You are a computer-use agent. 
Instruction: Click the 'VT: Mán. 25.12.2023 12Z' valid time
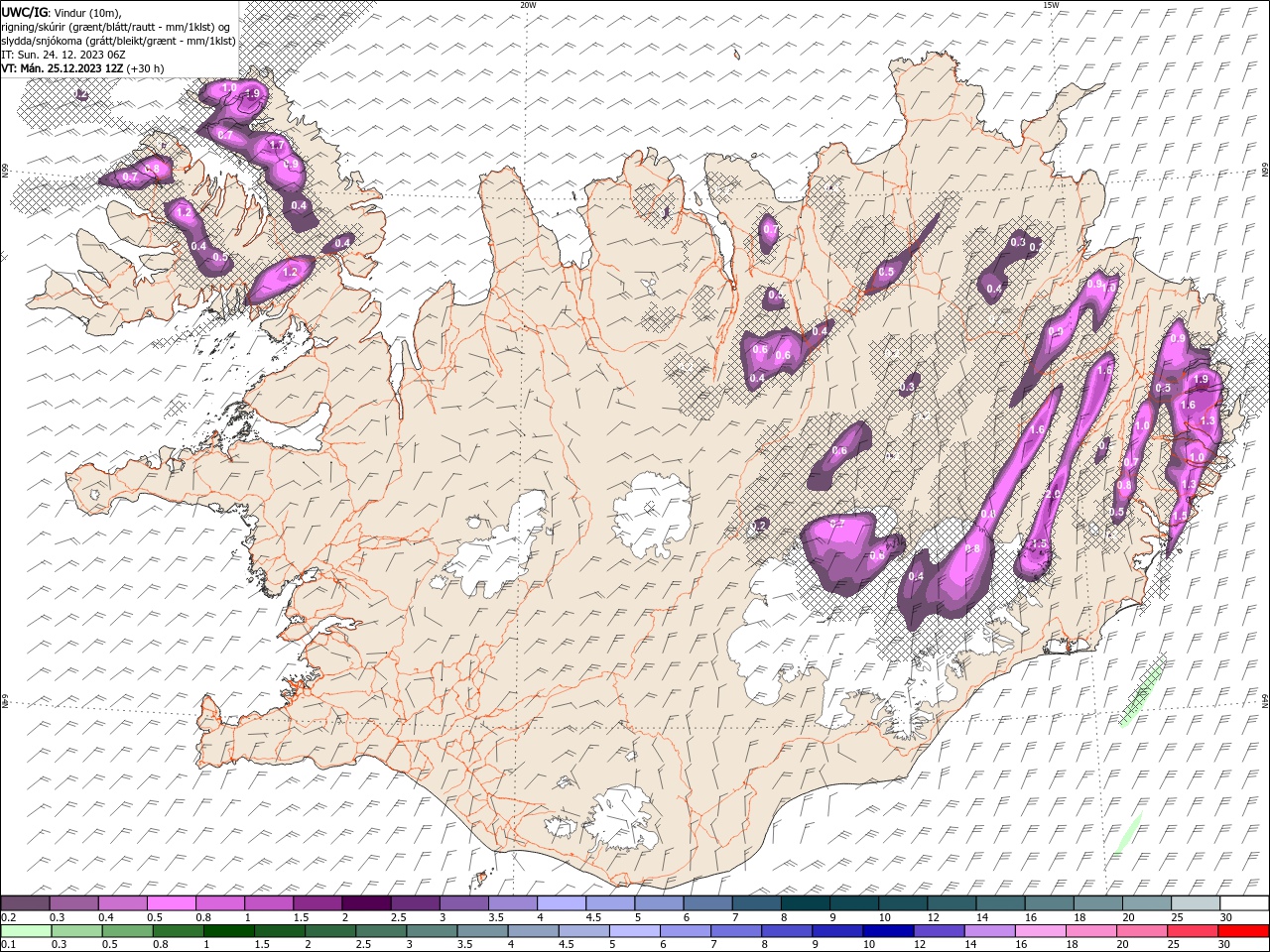pos(62,68)
